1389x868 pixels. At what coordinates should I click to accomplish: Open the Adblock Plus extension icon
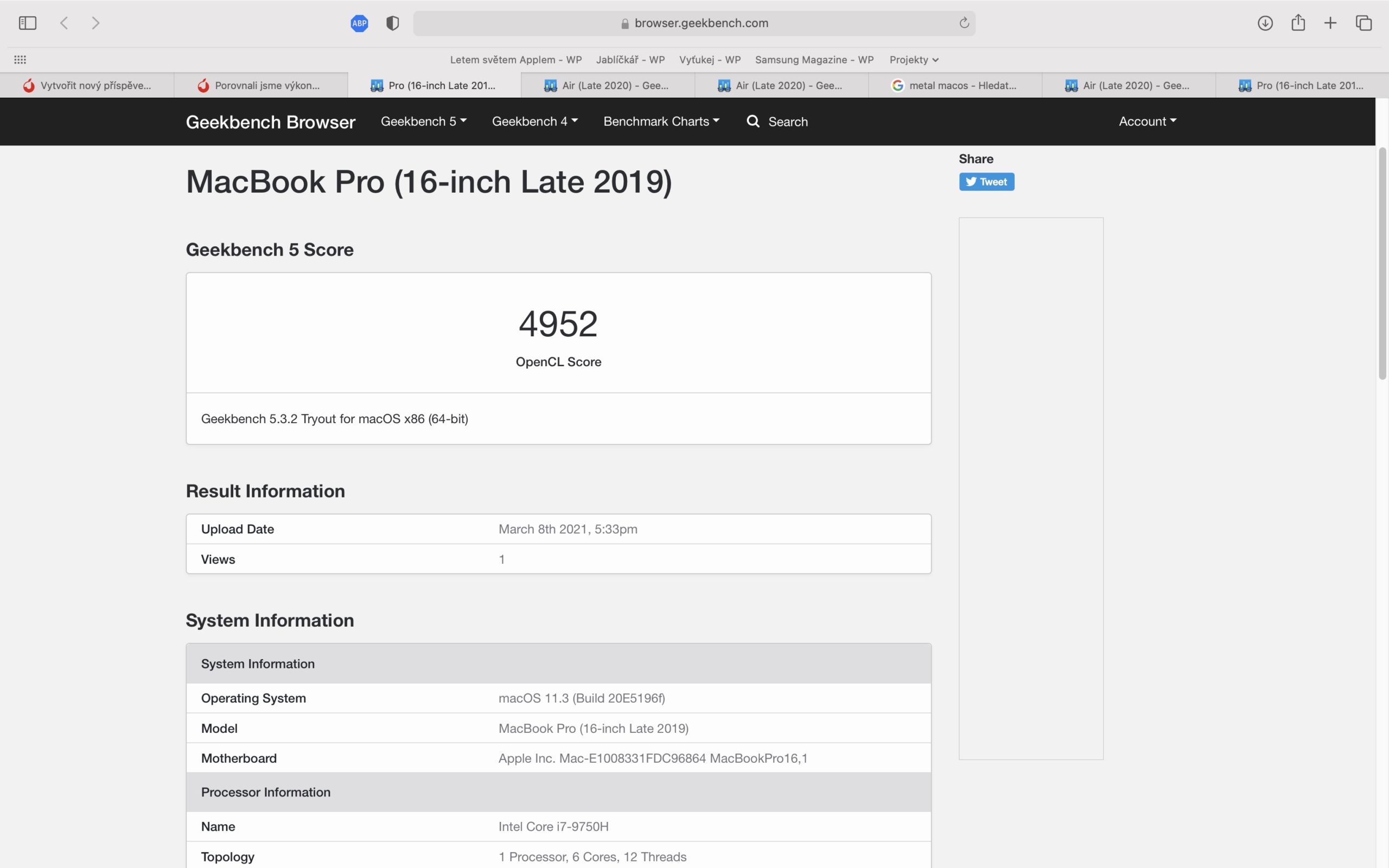point(359,23)
